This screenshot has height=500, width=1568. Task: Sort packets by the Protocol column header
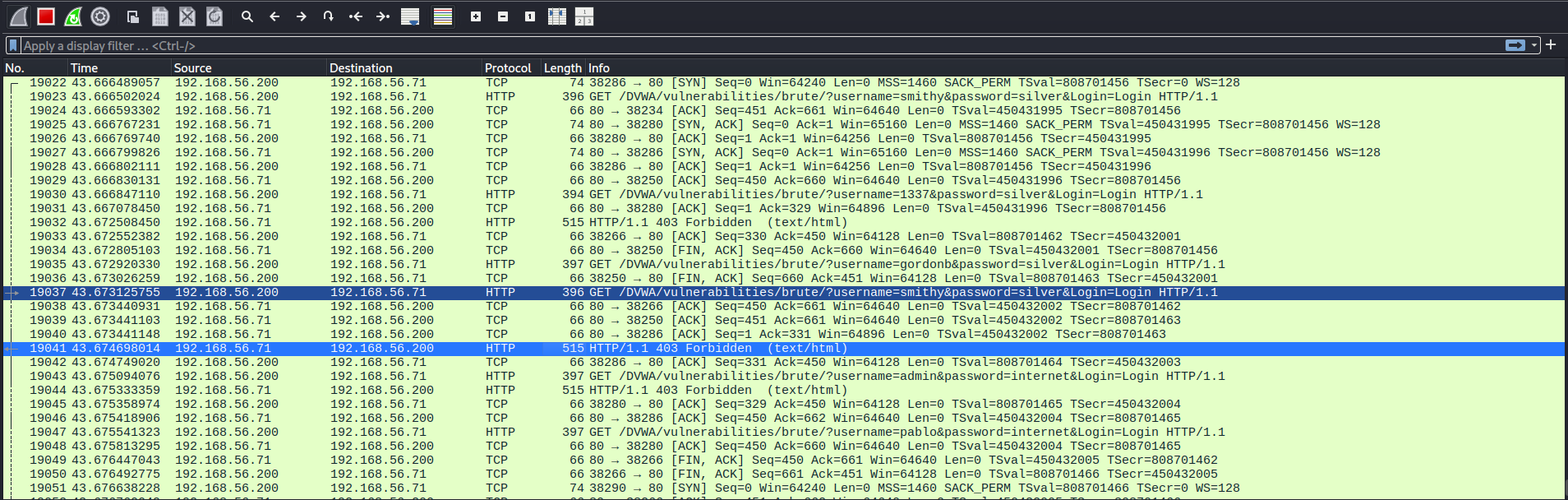[508, 68]
